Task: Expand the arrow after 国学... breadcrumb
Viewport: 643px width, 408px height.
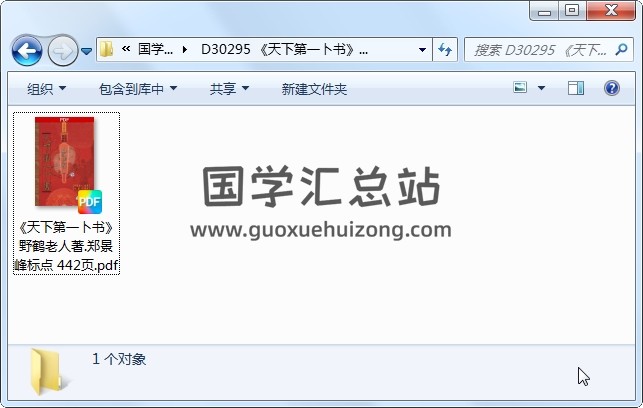Action: pos(185,50)
